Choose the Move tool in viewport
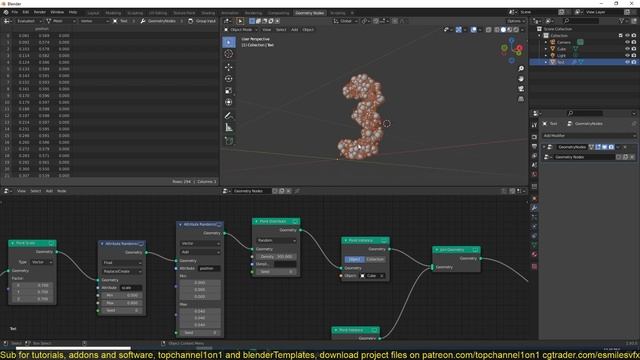 229,67
